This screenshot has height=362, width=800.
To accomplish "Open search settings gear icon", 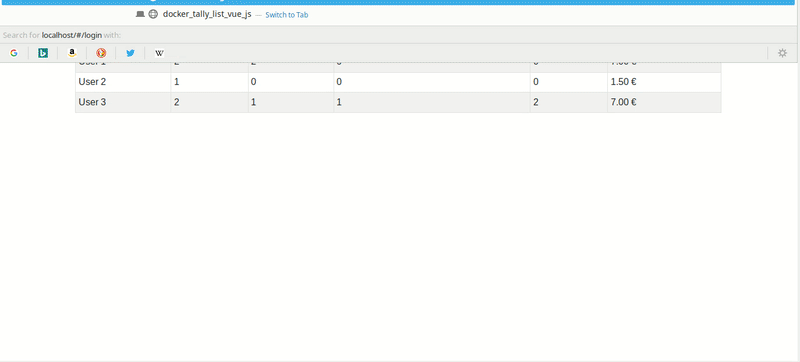I will (782, 53).
